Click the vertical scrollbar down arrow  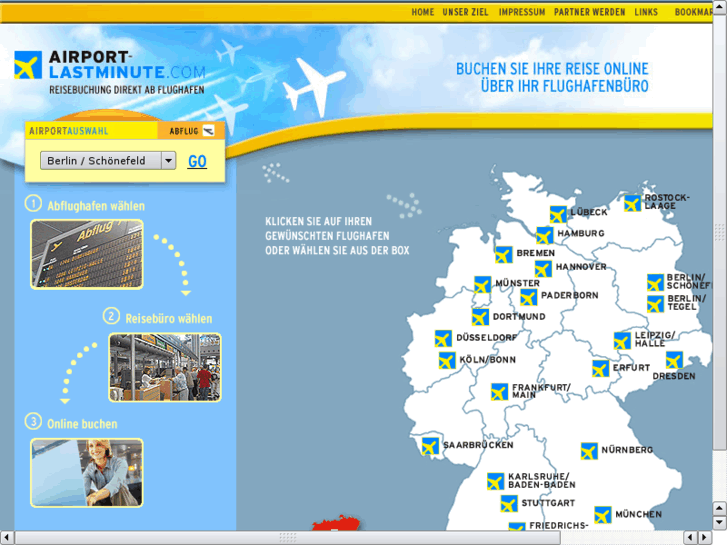[719, 522]
